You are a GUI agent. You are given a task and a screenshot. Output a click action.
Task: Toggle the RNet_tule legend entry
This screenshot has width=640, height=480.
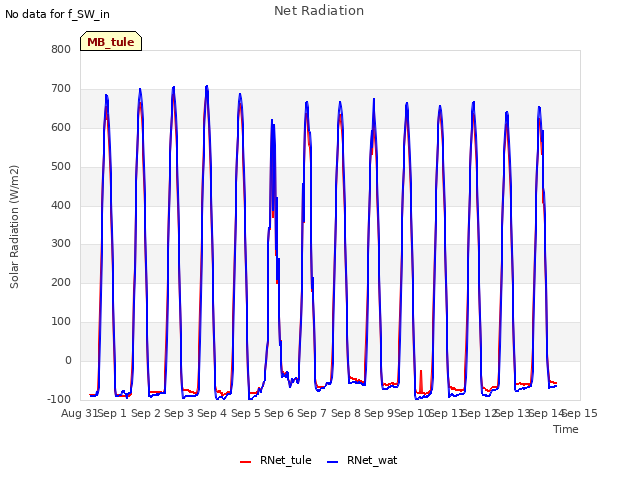(276, 460)
